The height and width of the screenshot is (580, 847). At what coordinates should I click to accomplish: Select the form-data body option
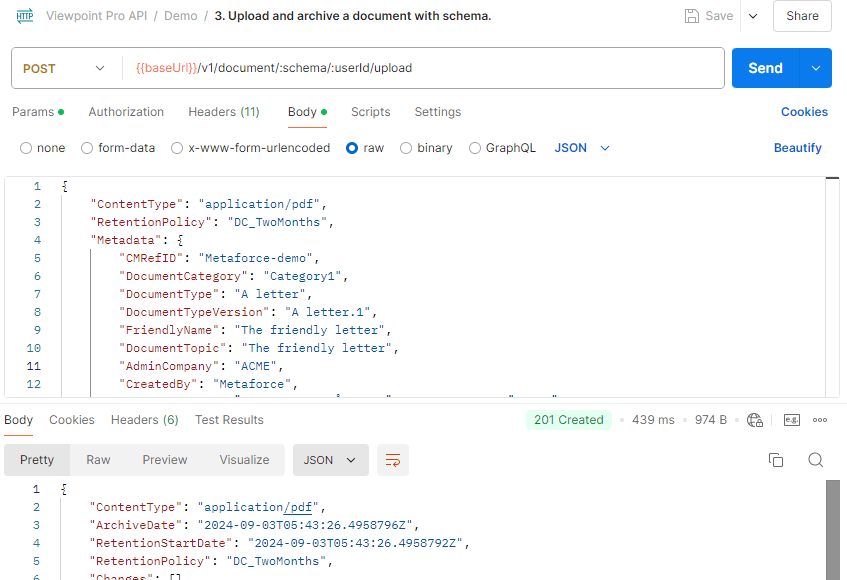click(87, 148)
